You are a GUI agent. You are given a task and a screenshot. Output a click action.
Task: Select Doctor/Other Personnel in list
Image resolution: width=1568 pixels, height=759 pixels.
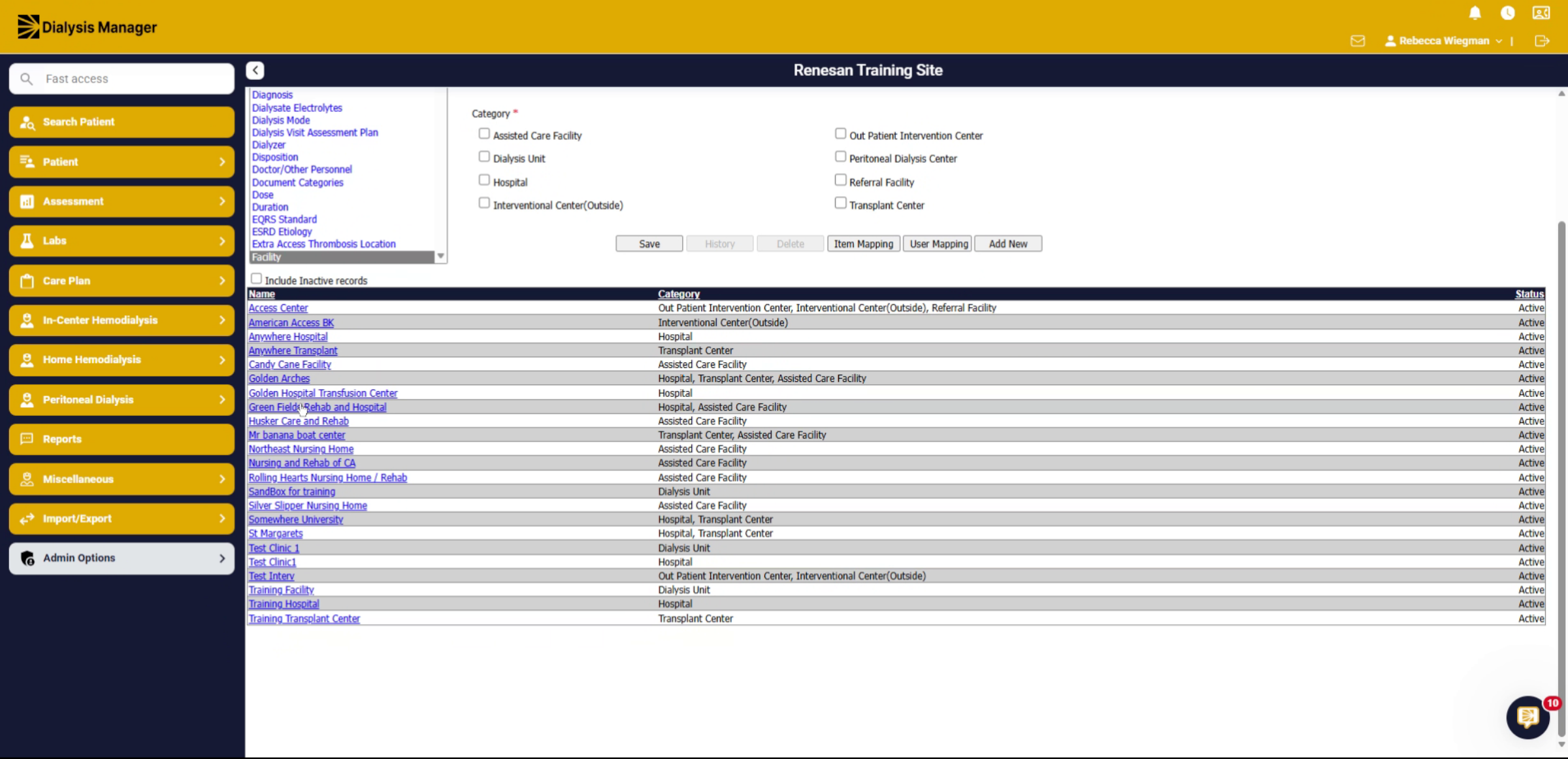(302, 169)
